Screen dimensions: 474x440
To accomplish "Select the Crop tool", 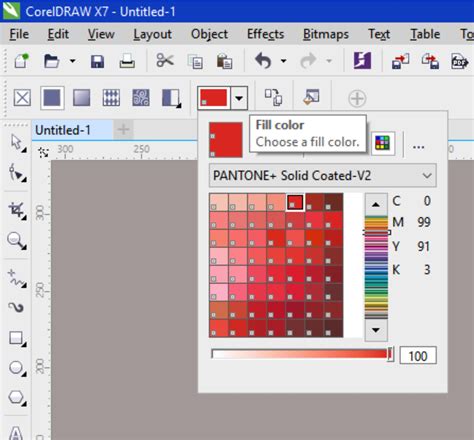I will click(17, 211).
